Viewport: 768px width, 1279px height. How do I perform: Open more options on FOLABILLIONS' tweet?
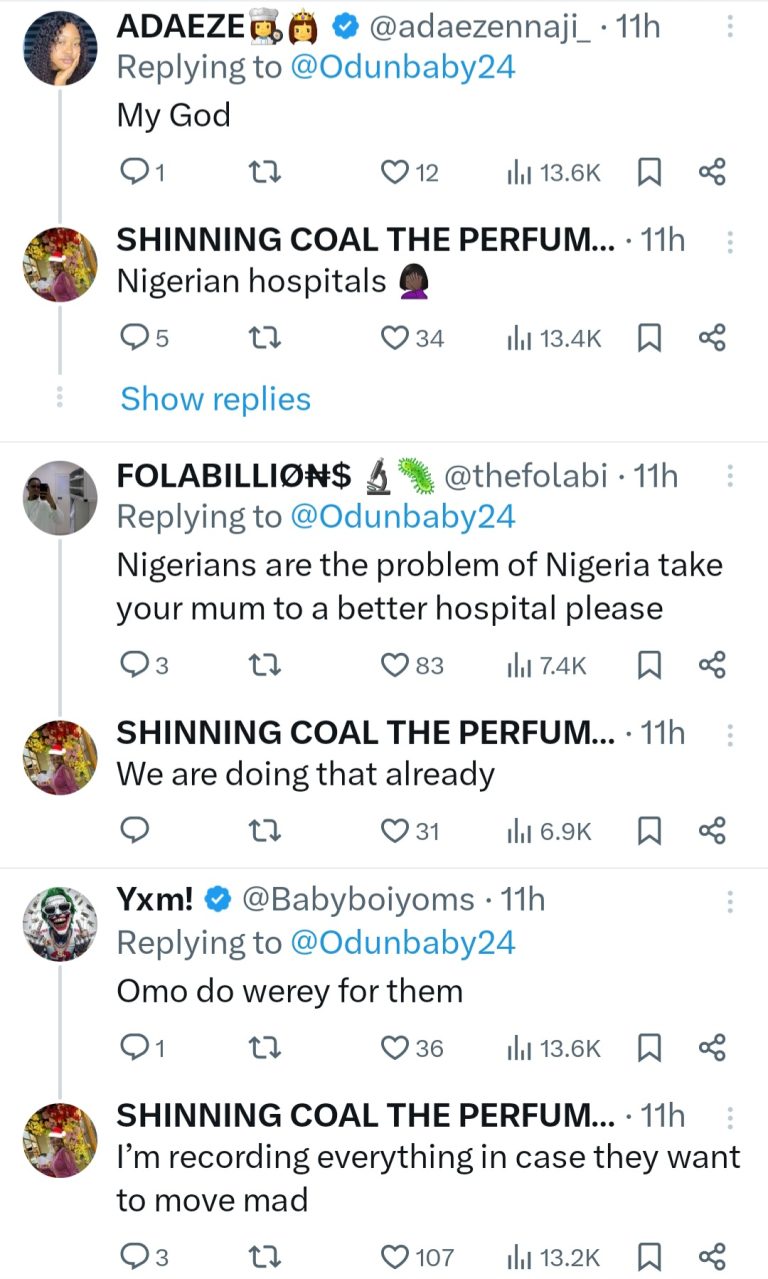[730, 477]
